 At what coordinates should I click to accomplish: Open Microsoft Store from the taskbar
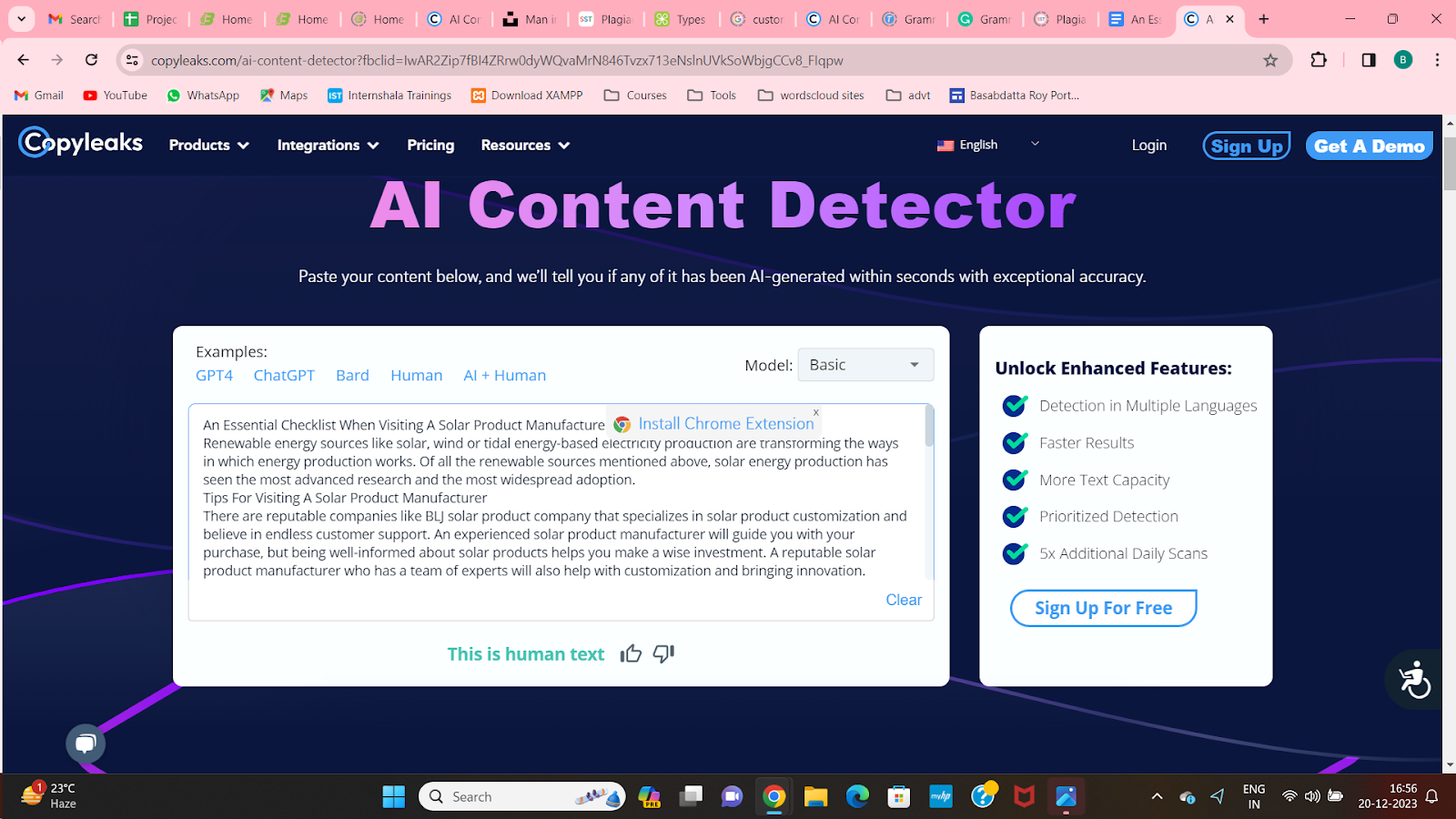tap(899, 796)
